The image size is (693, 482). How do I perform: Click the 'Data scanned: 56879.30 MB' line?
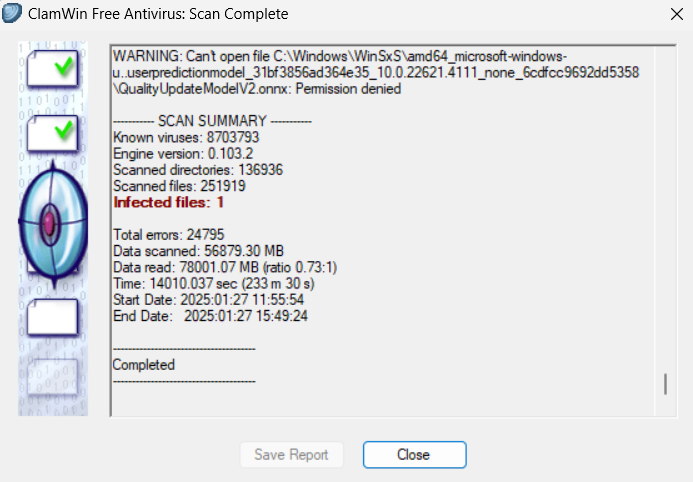(198, 251)
